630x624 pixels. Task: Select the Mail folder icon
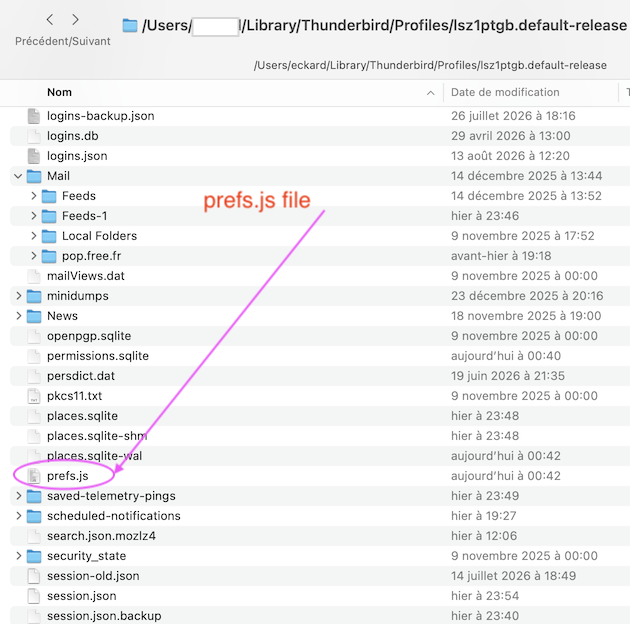34,176
